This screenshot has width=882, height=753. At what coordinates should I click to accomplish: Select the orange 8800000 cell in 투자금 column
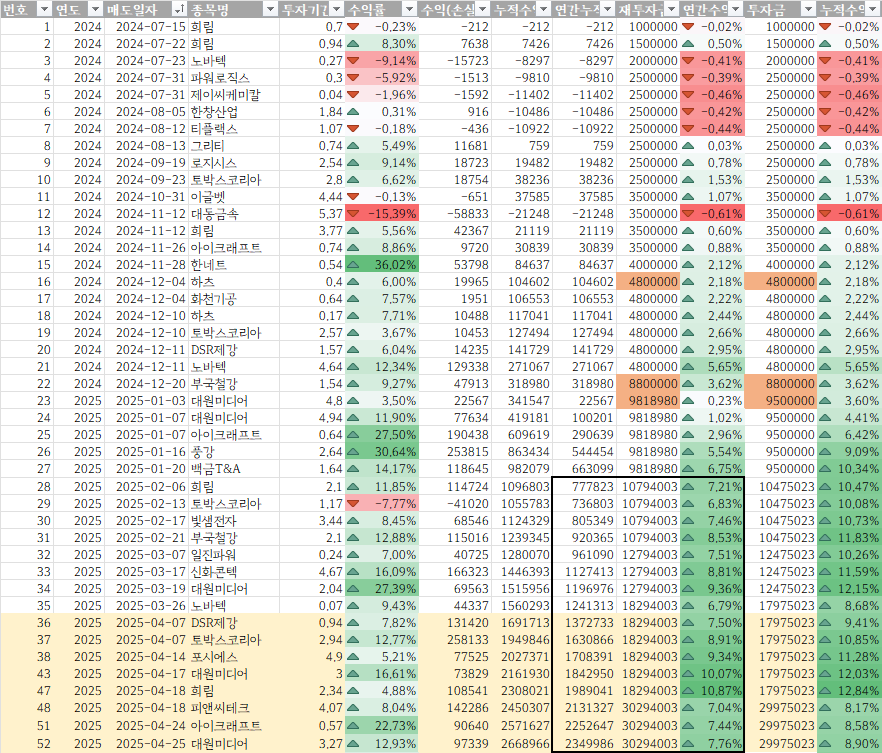click(780, 384)
